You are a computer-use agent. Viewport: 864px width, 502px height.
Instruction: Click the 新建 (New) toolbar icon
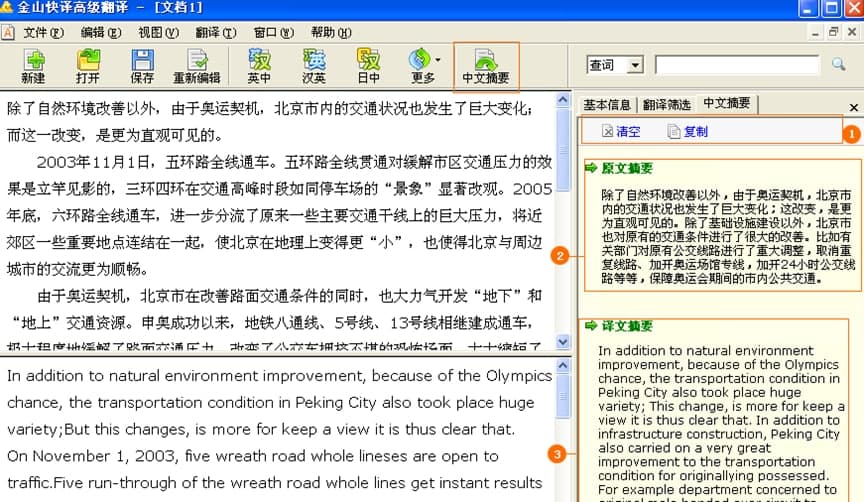coord(33,66)
